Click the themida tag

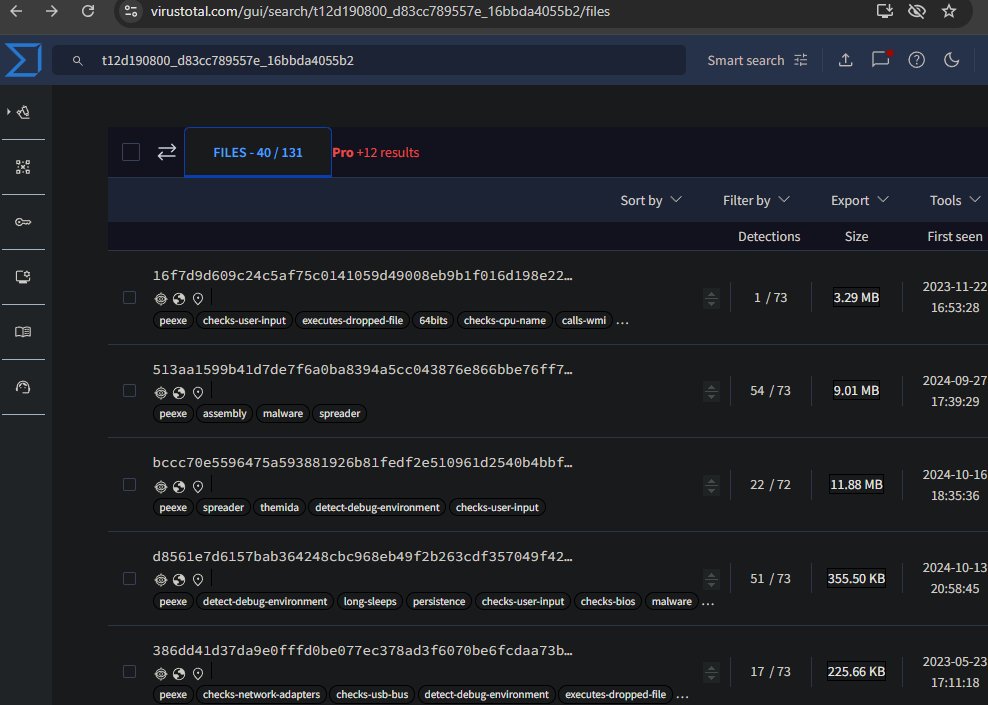click(x=279, y=507)
